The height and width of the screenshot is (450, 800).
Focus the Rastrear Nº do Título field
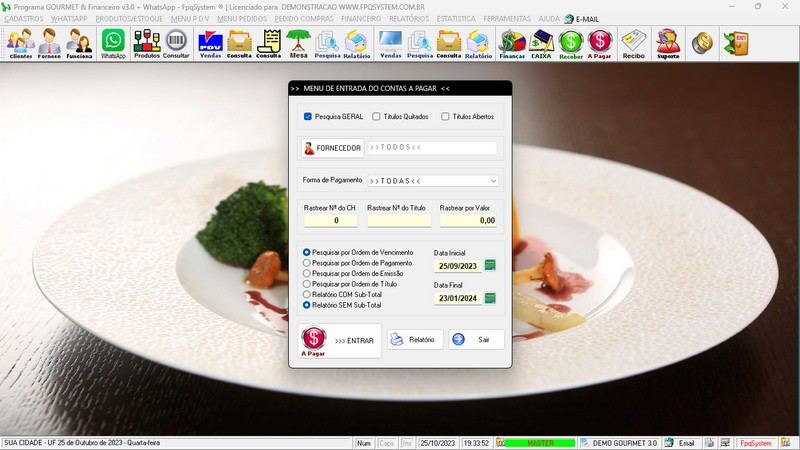399,220
